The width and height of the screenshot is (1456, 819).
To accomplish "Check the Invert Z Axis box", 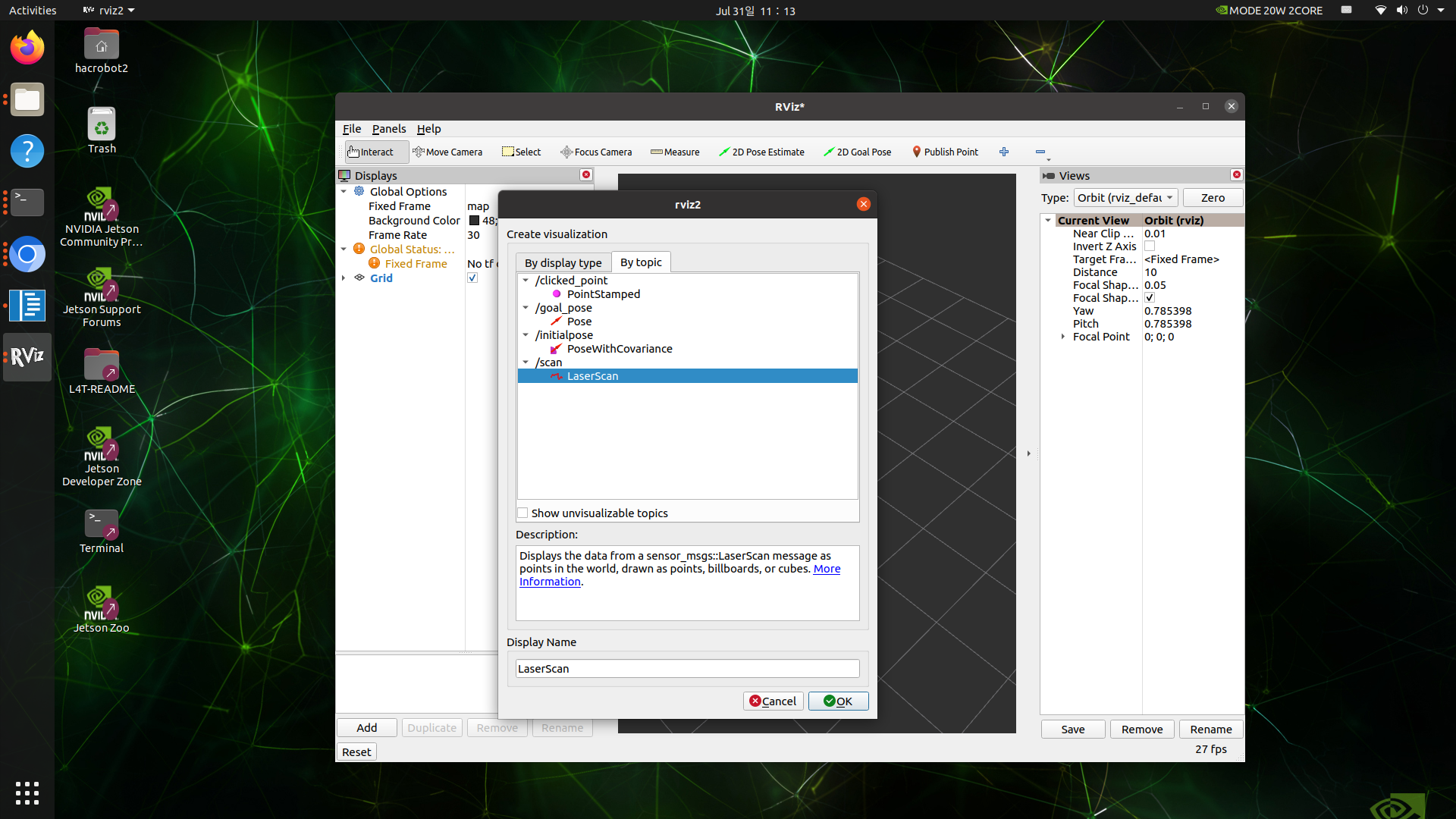I will (1150, 246).
